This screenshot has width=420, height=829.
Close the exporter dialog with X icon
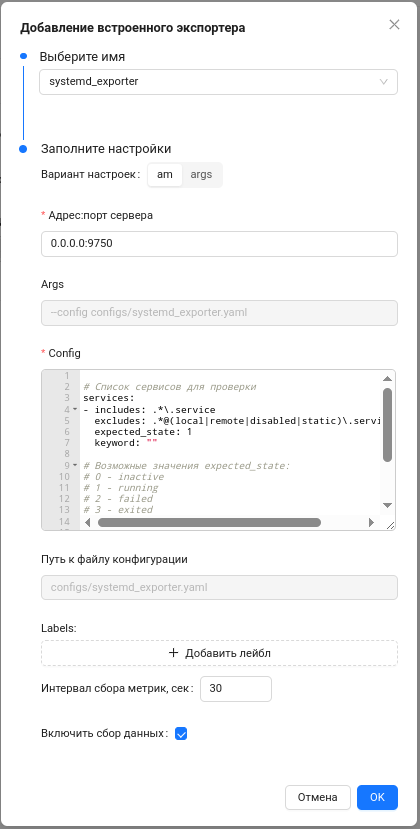pos(394,24)
